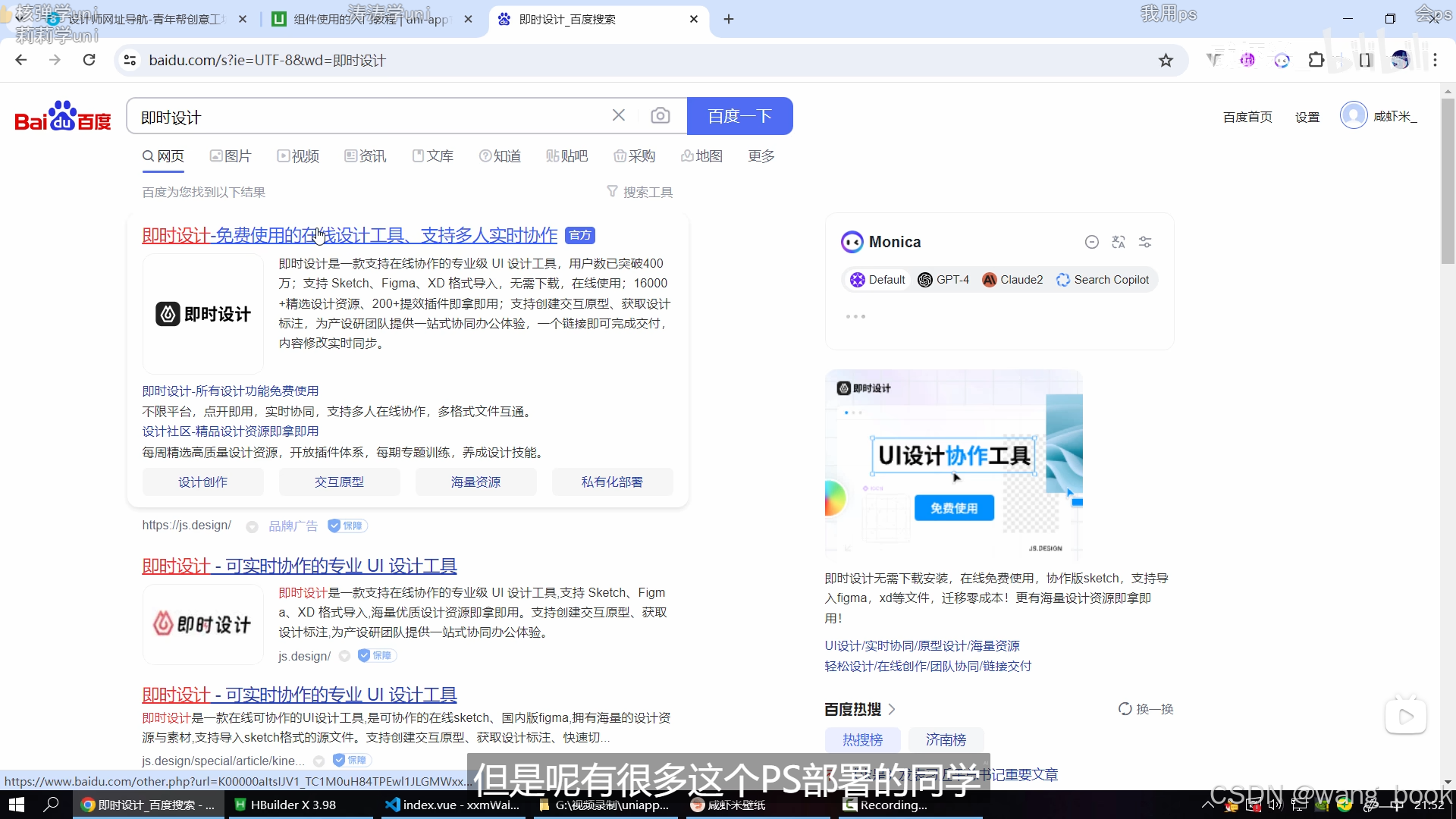The height and width of the screenshot is (819, 1456).
Task: Open 搜索工具 filter options
Action: pyautogui.click(x=640, y=192)
